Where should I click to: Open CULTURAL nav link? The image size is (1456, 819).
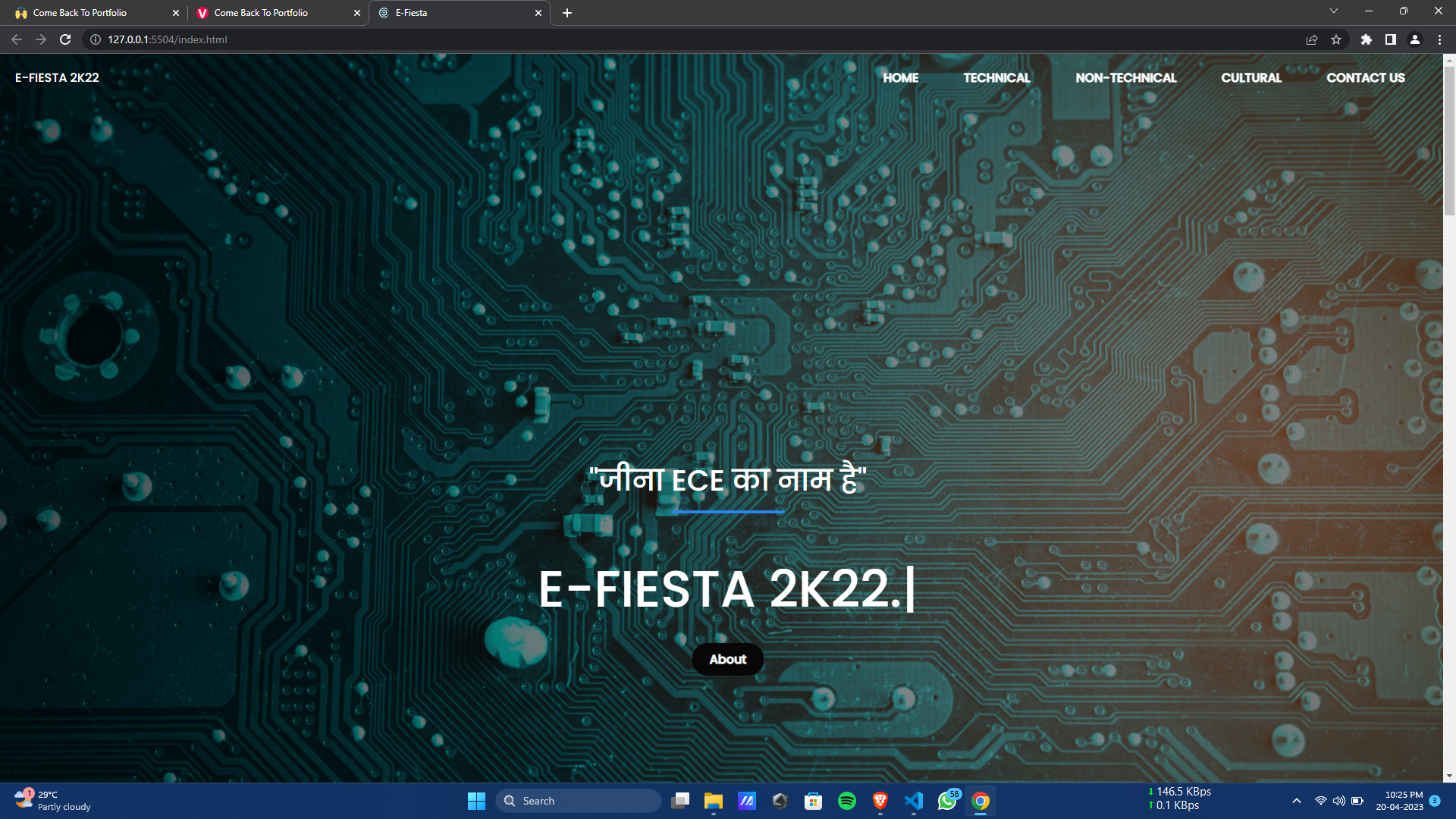1251,77
